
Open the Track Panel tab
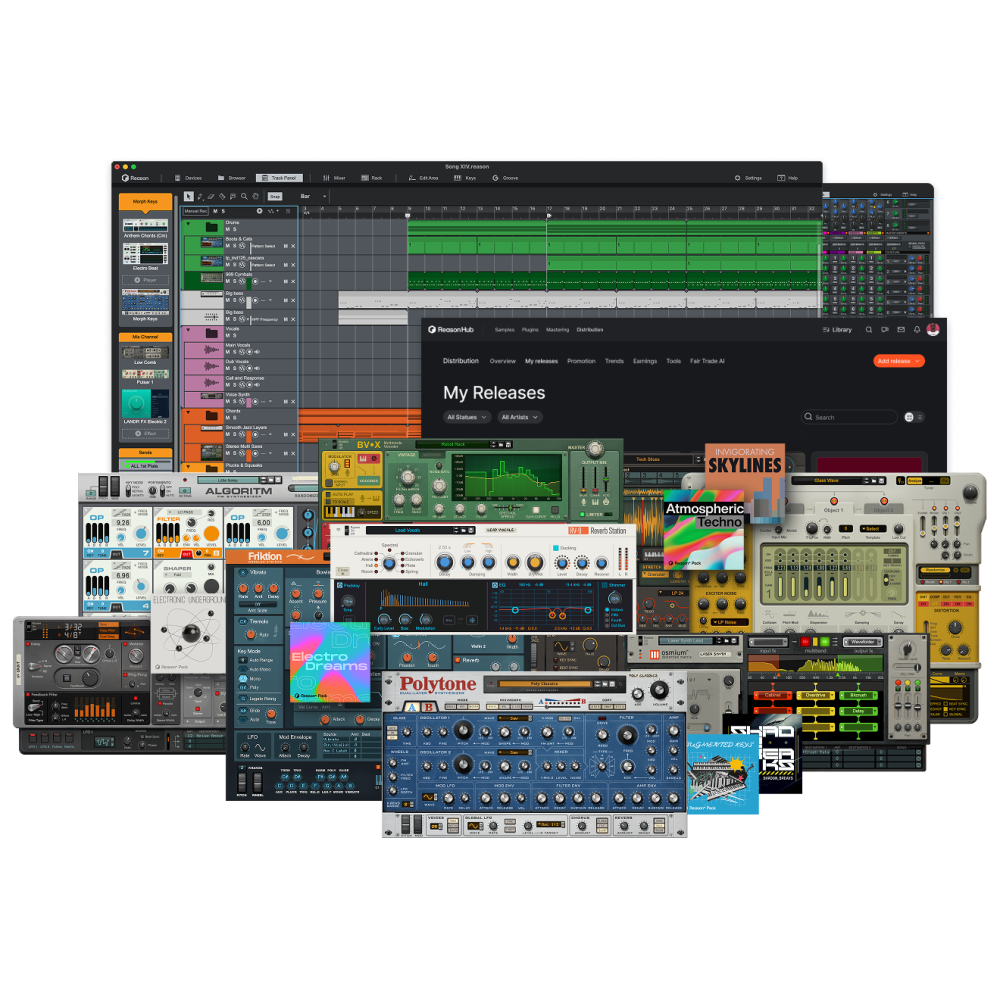pos(279,178)
